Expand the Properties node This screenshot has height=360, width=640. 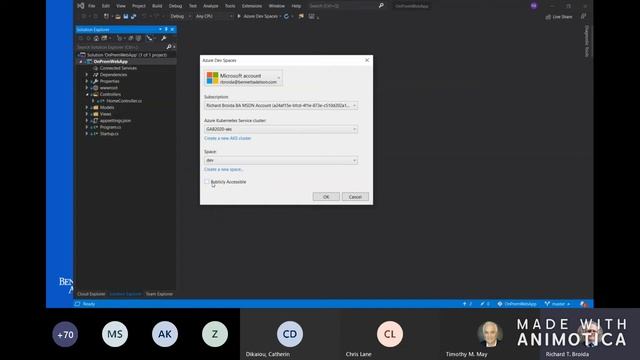[87, 81]
